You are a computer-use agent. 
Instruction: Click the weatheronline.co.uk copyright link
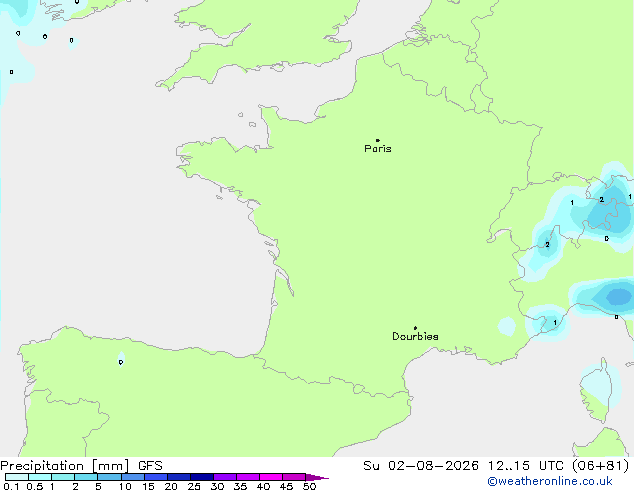550,481
